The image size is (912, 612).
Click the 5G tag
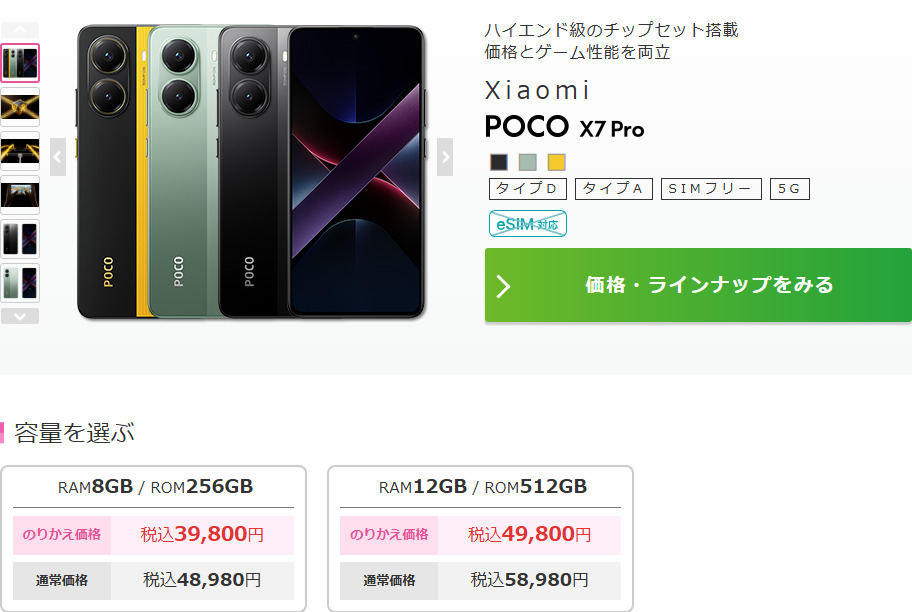[x=790, y=189]
